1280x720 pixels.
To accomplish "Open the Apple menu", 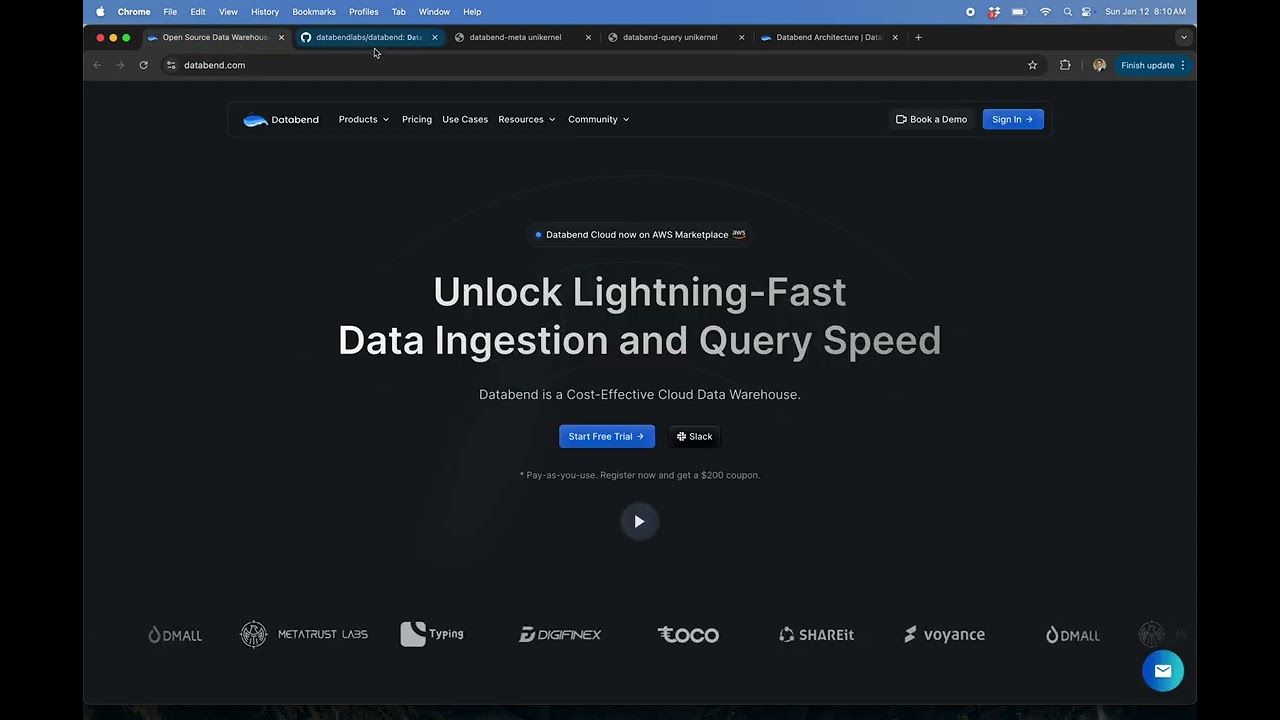I will (x=100, y=12).
